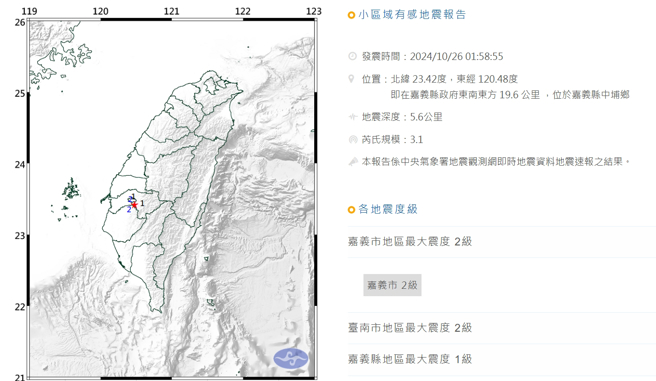Screen dimensions: 656x381
Task: Expand 嘉義市地區最大震度 2級 row
Action: 502,242
